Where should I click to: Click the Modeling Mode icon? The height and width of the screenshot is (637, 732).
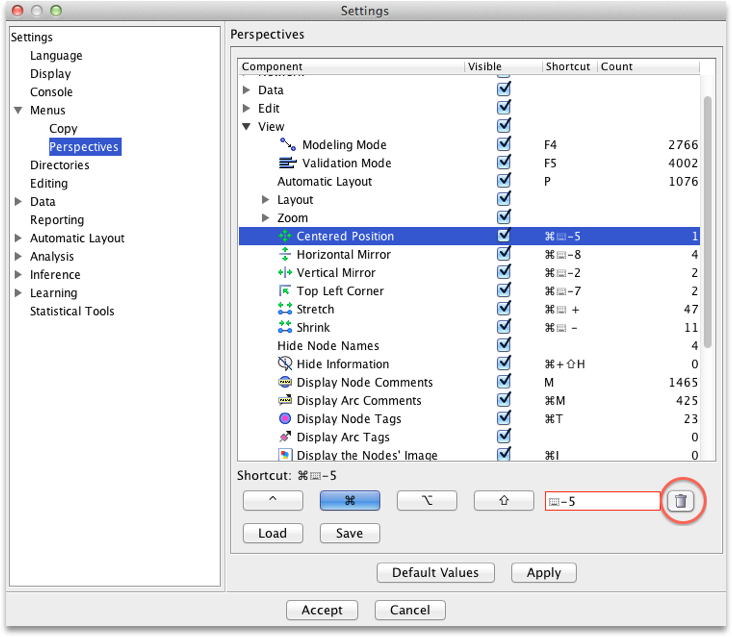(x=288, y=145)
